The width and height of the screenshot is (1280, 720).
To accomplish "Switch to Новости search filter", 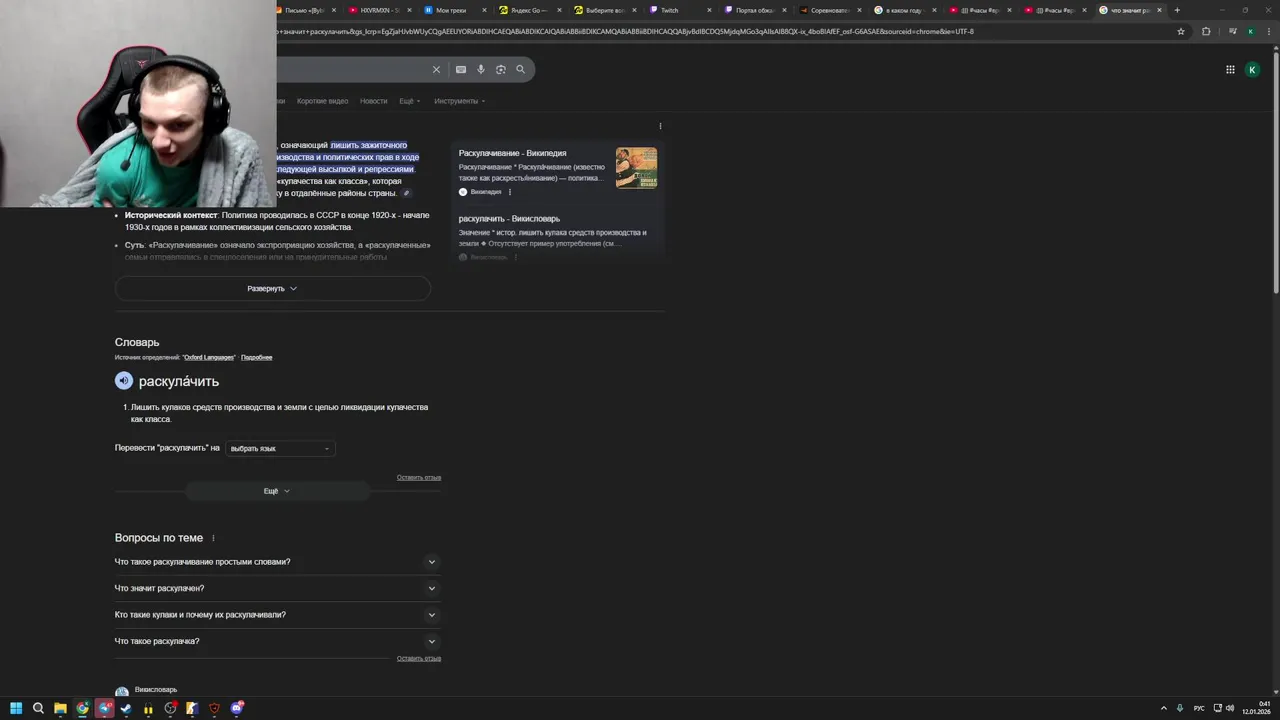I will (x=373, y=101).
